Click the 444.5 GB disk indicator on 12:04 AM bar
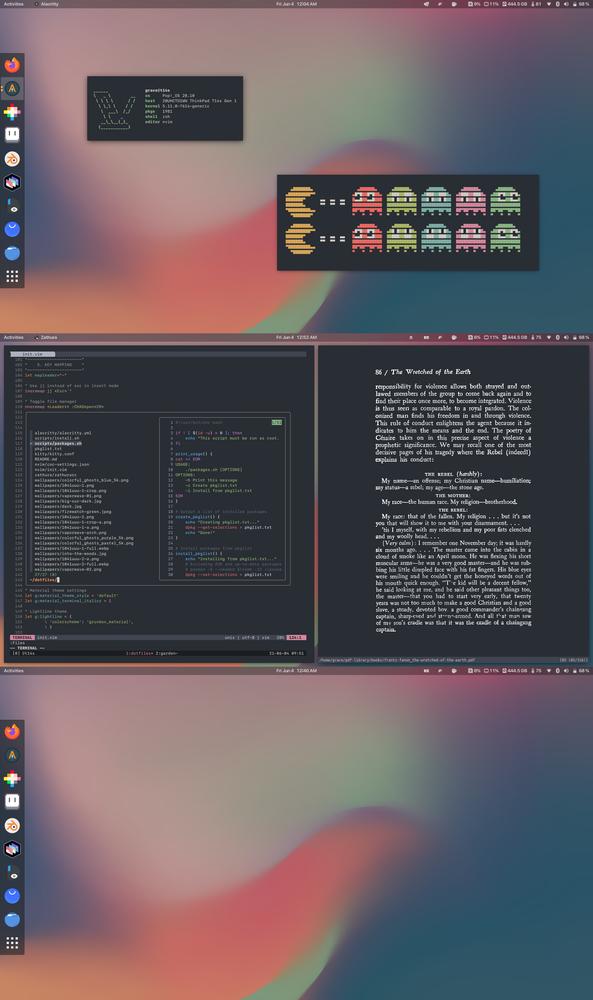The image size is (593, 1000). pos(515,4)
